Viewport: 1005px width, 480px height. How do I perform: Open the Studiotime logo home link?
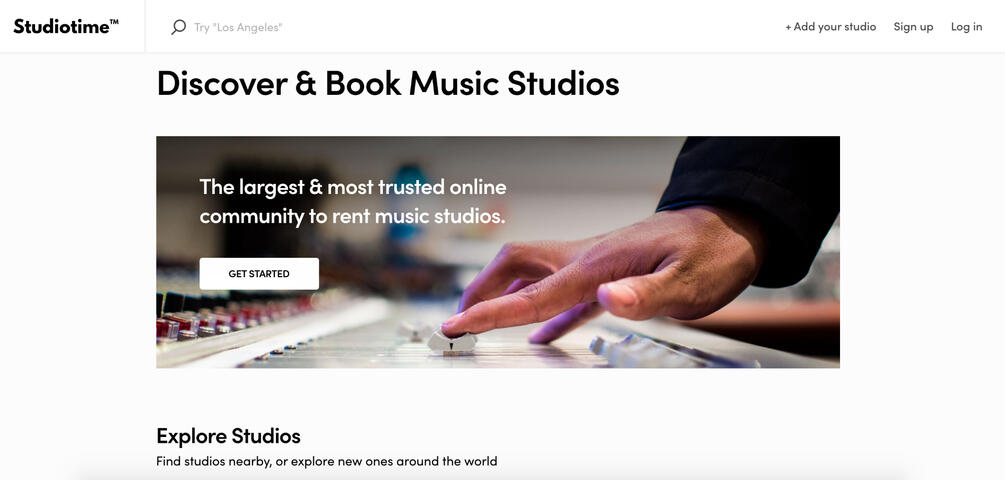[66, 26]
